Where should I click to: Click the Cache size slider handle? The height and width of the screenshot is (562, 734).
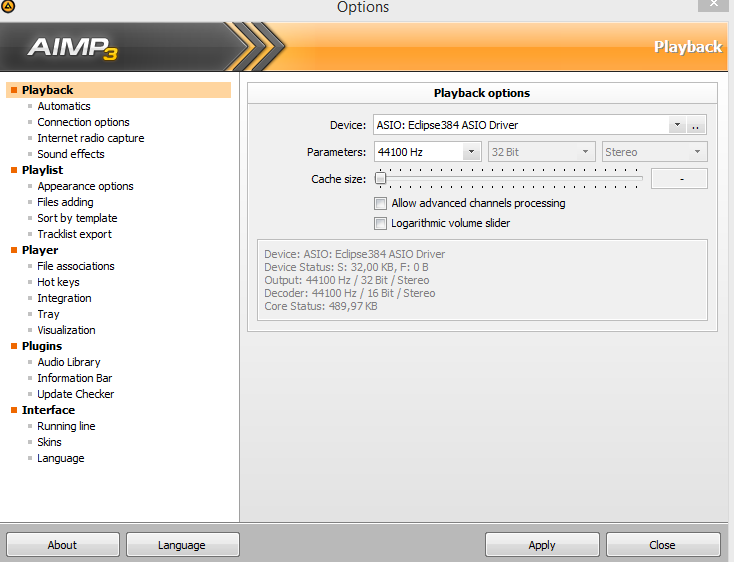(x=380, y=178)
